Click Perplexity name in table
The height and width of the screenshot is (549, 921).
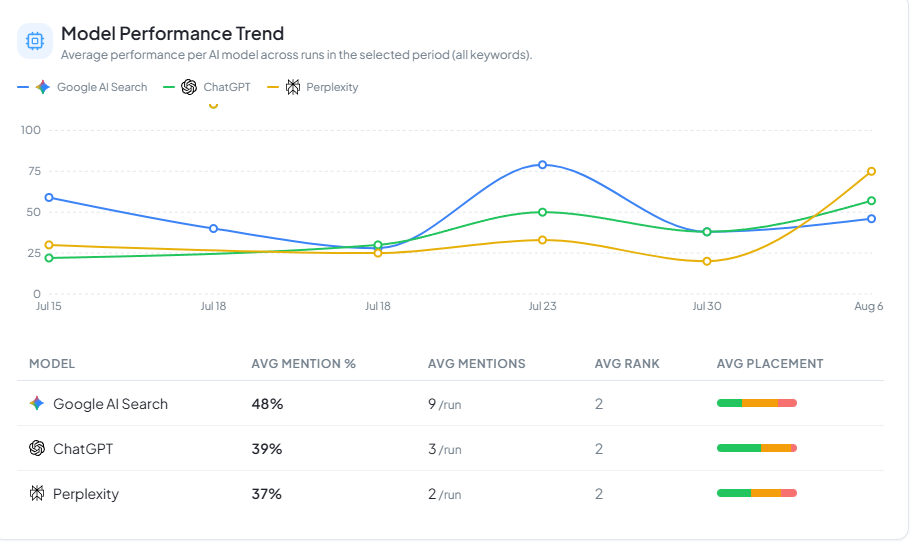point(86,494)
